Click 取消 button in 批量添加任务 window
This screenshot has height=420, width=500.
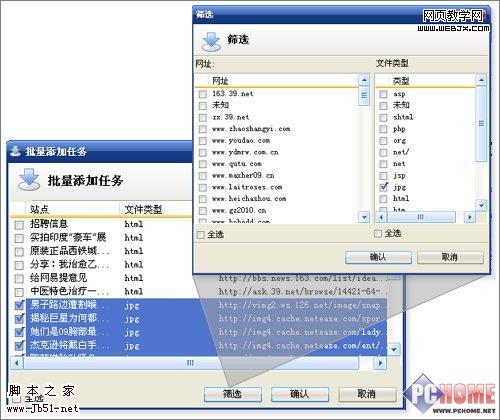(367, 394)
